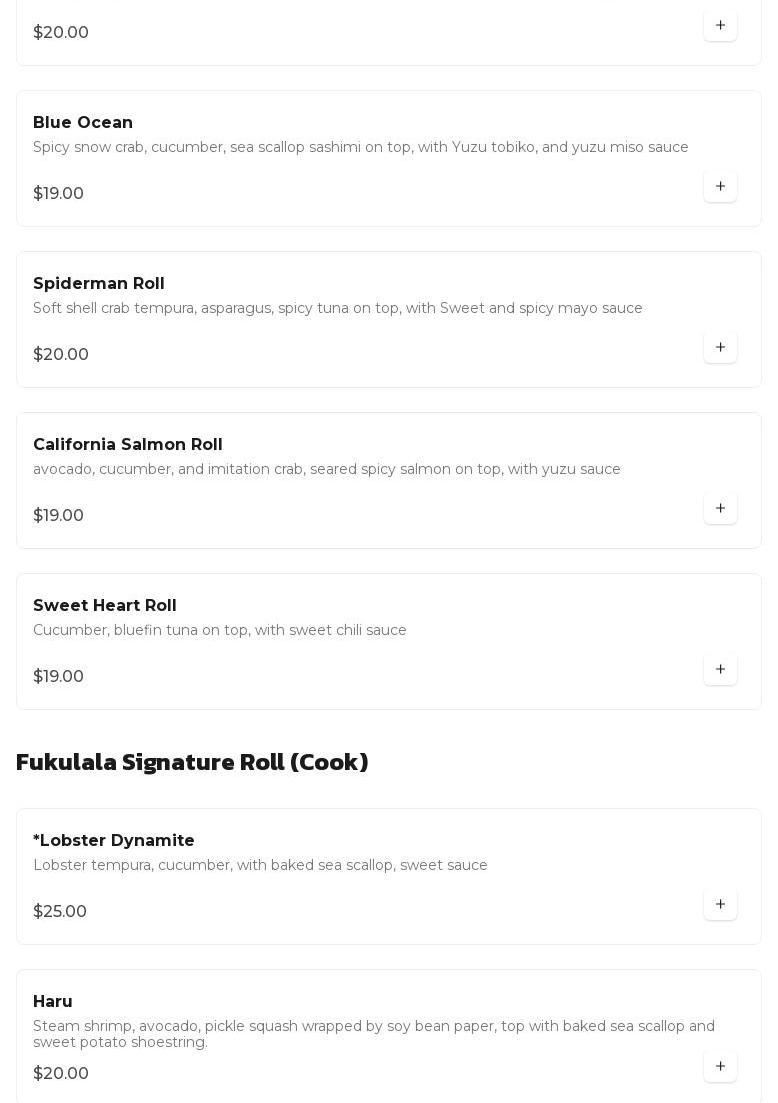778x1103 pixels.
Task: Open the Haru item title
Action: [53, 1002]
